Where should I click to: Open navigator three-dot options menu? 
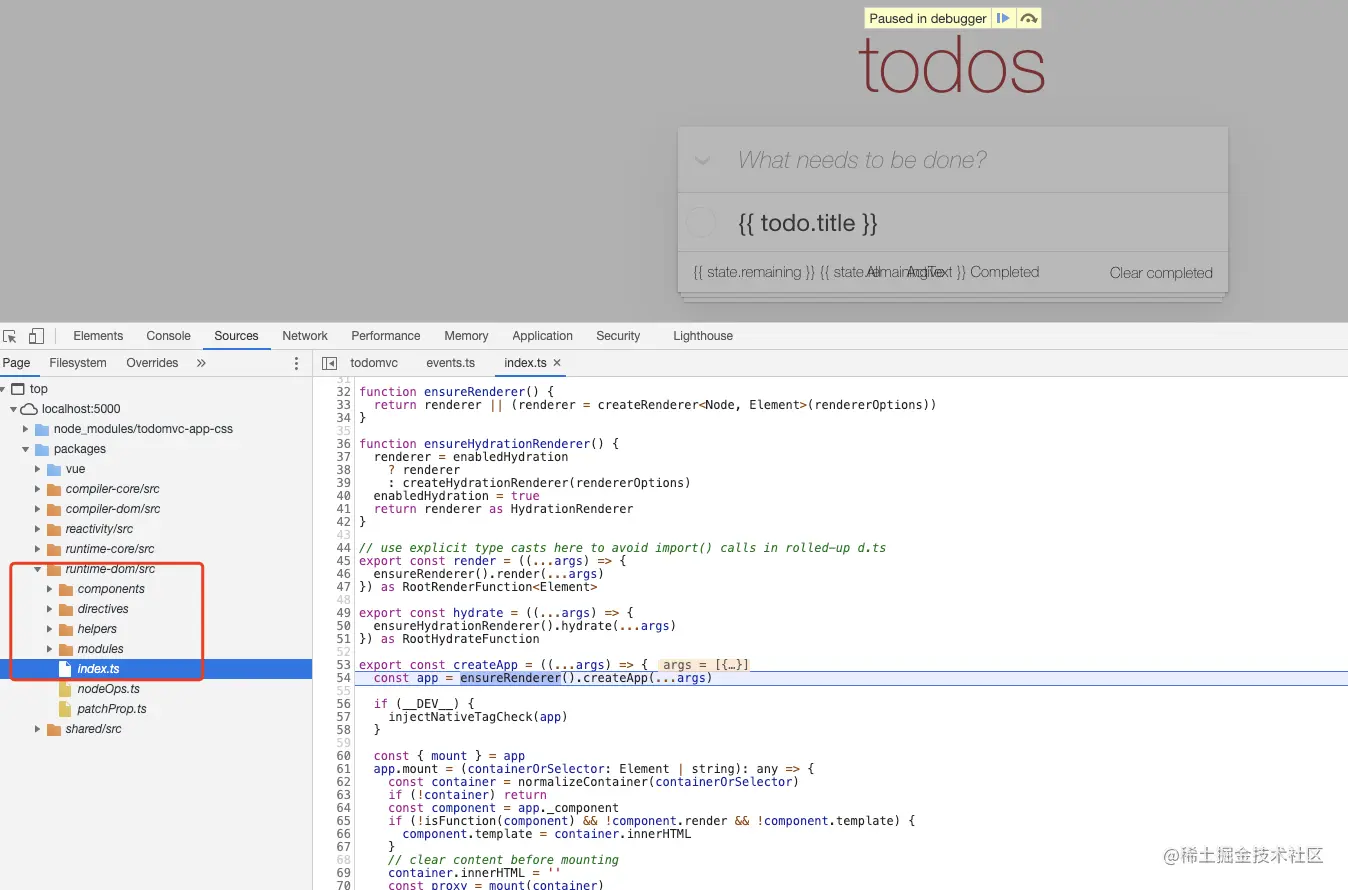tap(296, 363)
